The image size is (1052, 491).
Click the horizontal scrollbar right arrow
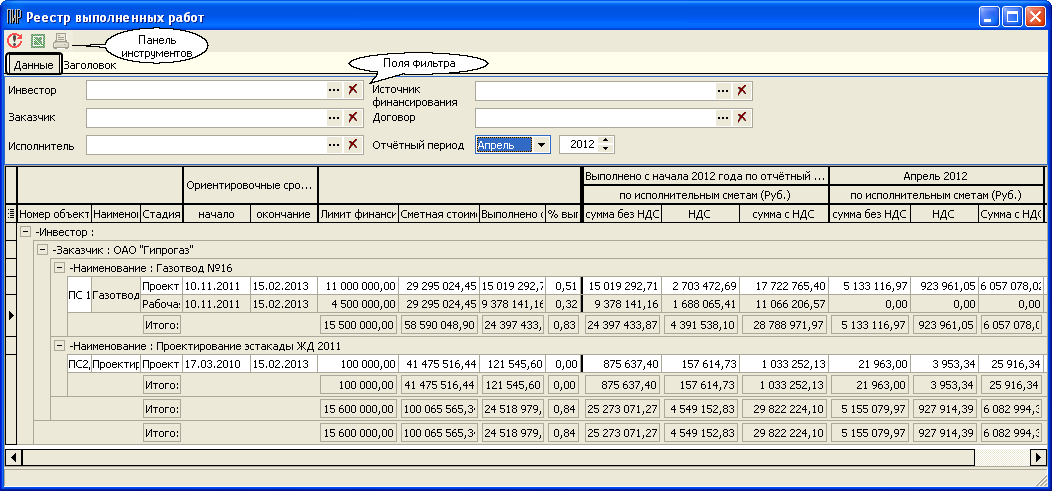point(1038,456)
